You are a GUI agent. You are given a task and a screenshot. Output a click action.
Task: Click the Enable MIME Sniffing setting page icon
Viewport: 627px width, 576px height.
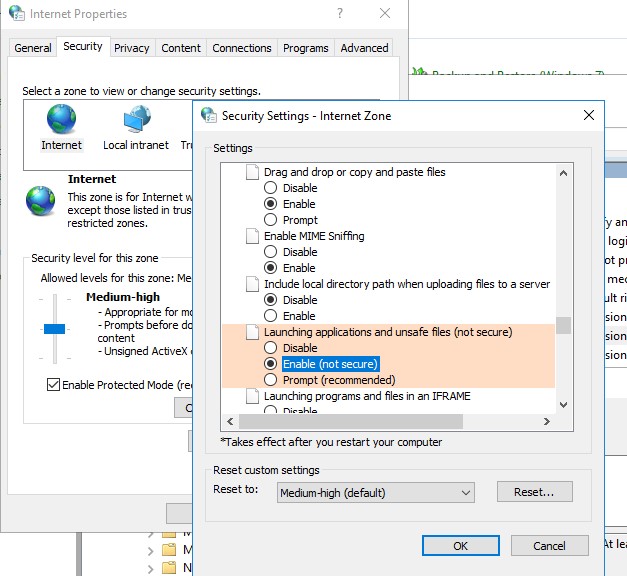pos(253,236)
